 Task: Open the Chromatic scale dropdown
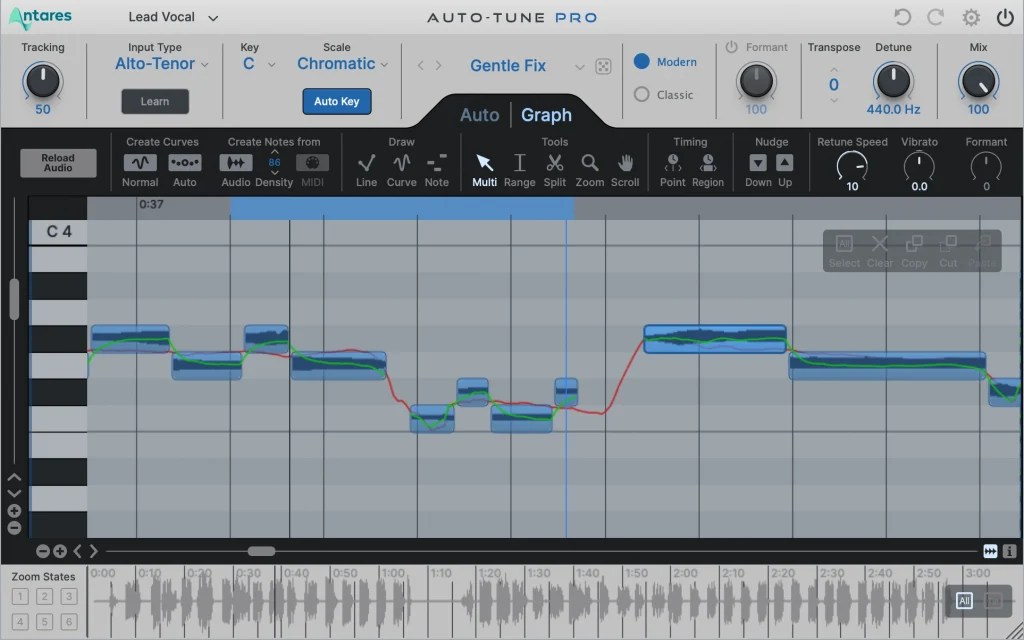[x=342, y=63]
